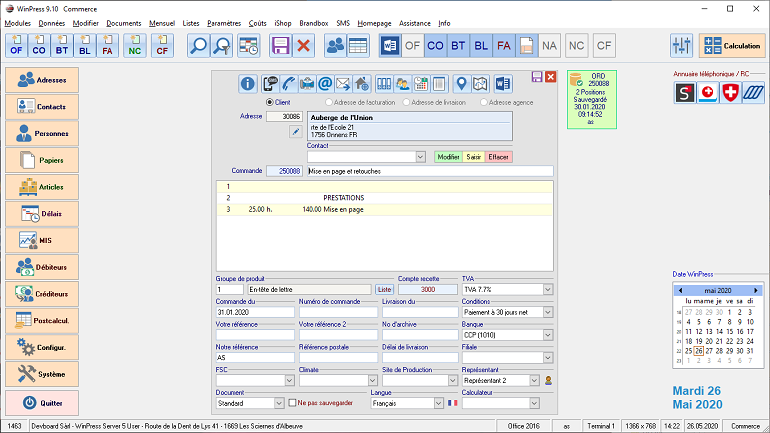Open the Modules menu
Image resolution: width=770 pixels, height=433 pixels.
[18, 23]
